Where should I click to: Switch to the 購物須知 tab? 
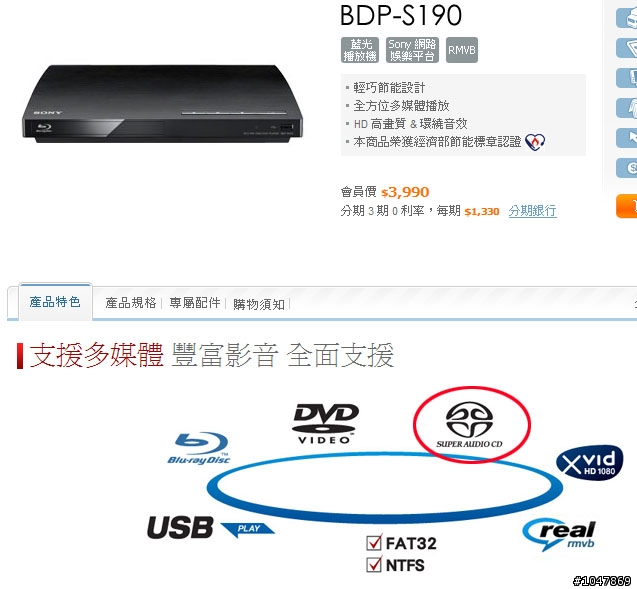pos(259,304)
